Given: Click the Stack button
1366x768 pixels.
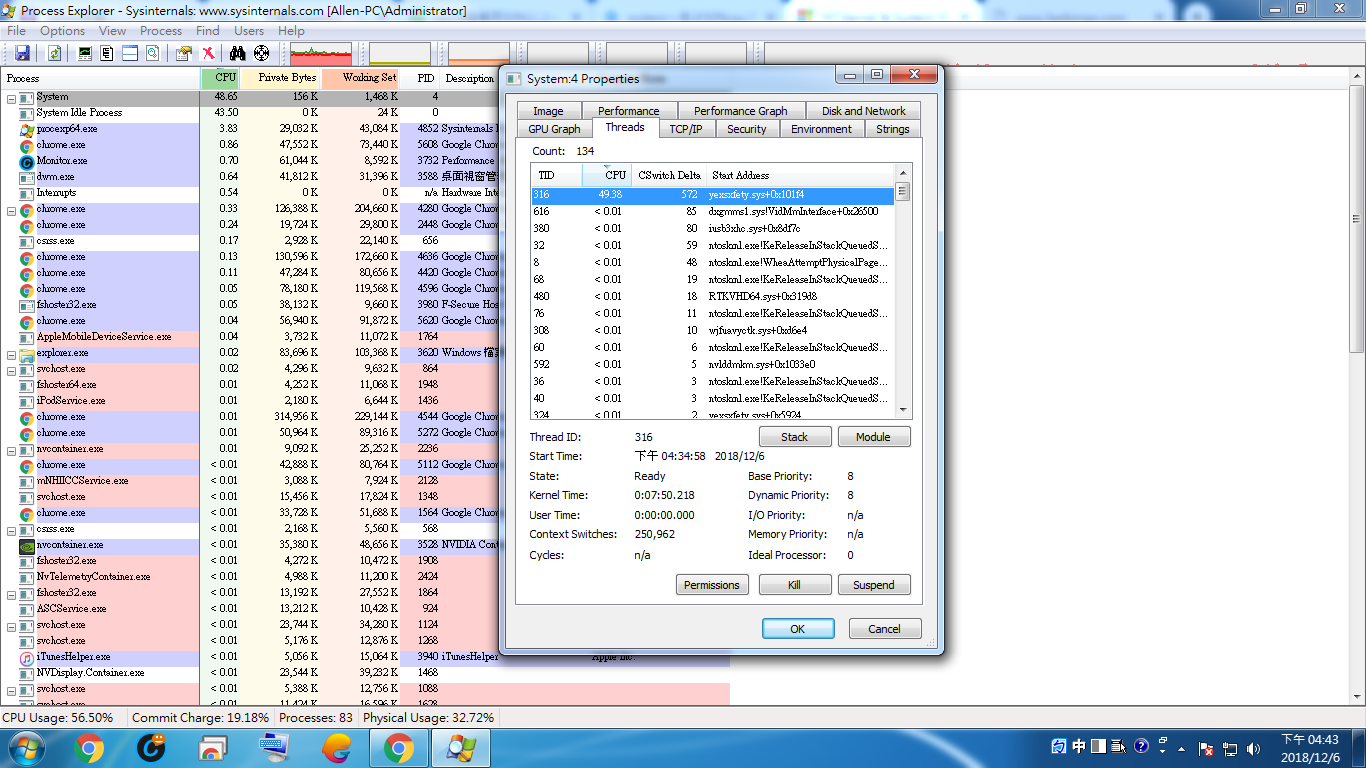Looking at the screenshot, I should [794, 437].
